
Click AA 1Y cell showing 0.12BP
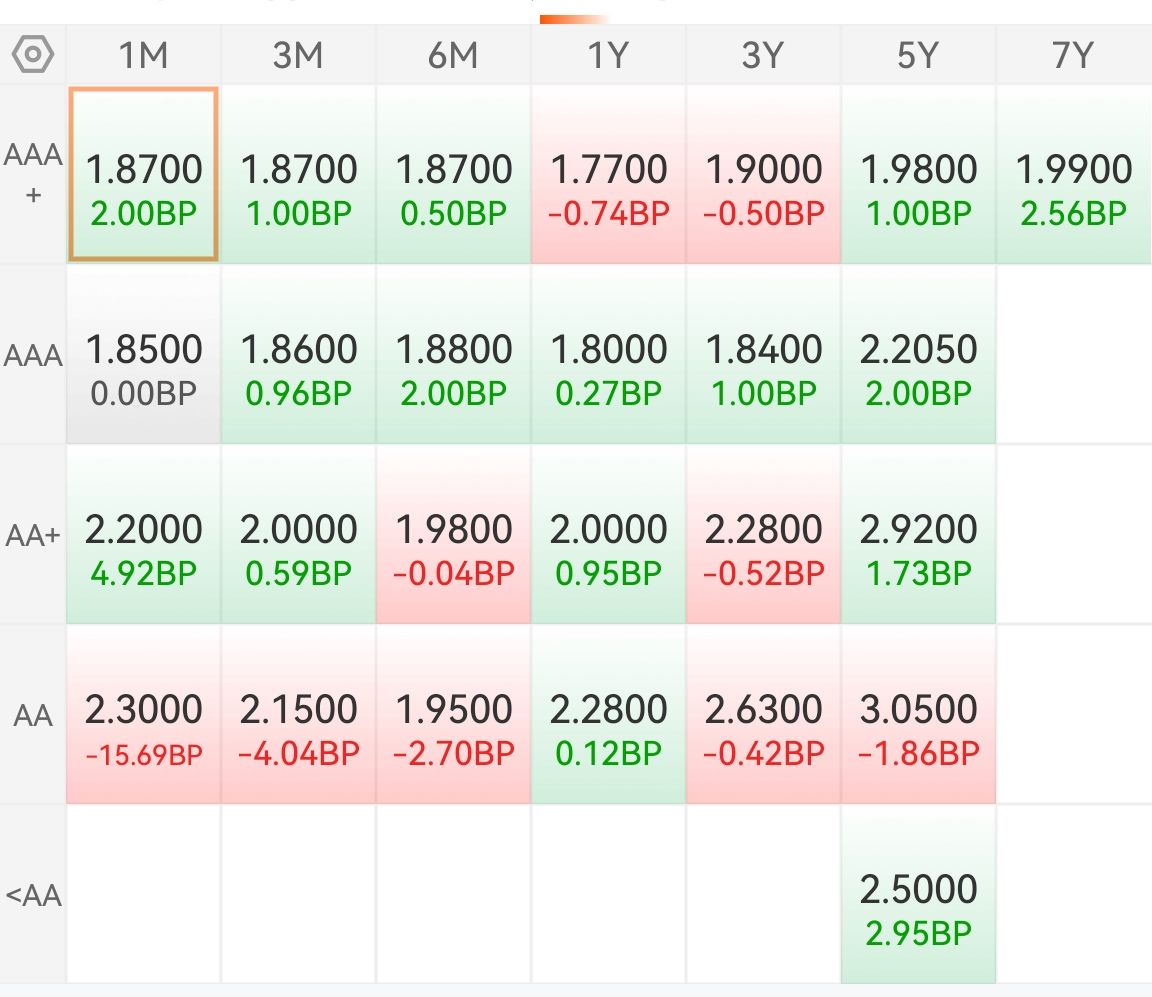coord(608,715)
